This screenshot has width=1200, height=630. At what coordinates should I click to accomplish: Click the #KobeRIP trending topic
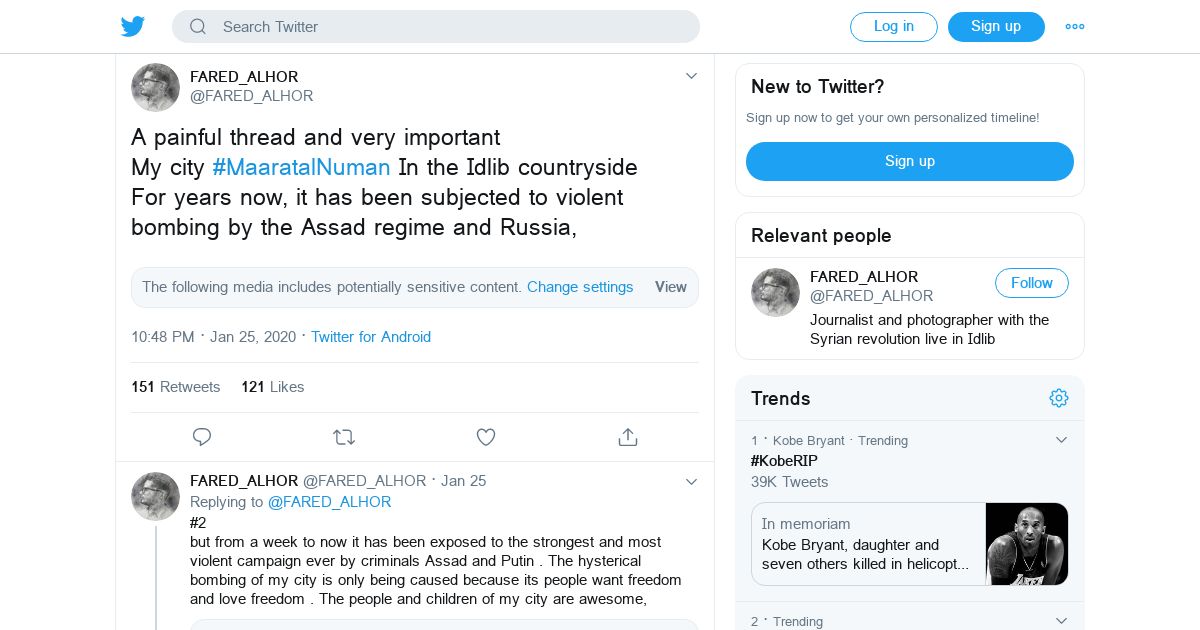[x=784, y=461]
